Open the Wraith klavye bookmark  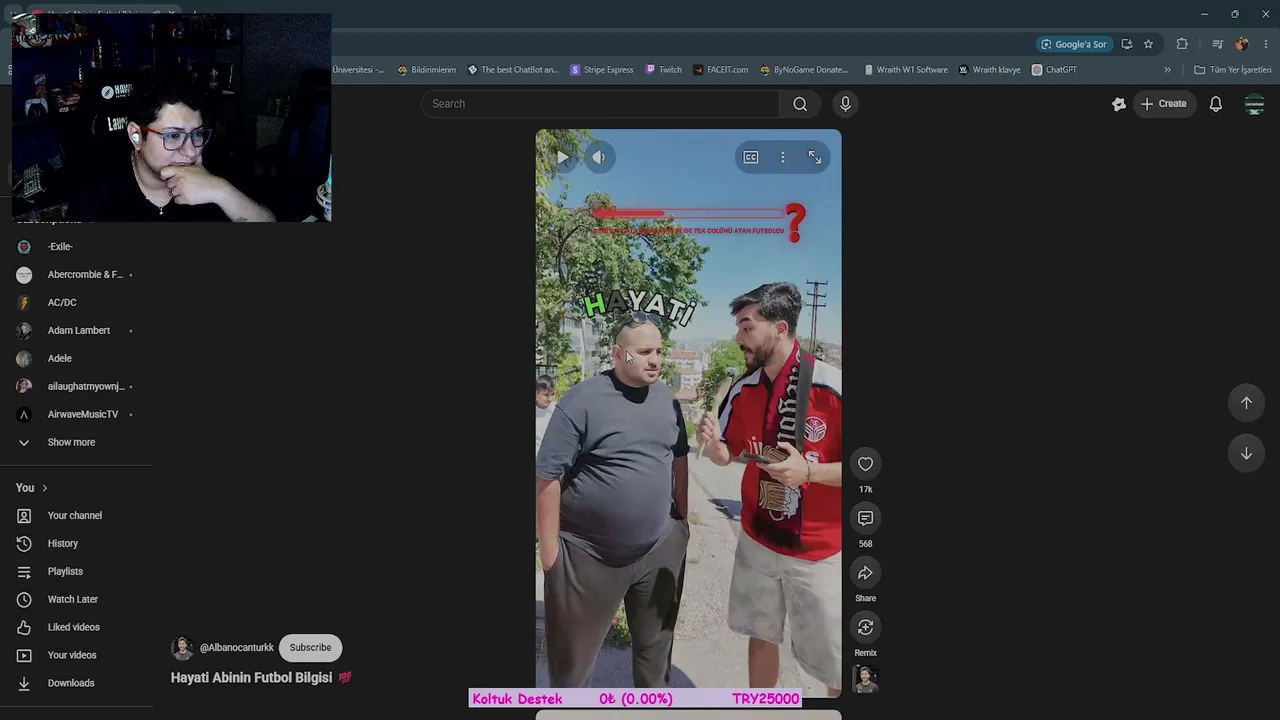[x=989, y=70]
